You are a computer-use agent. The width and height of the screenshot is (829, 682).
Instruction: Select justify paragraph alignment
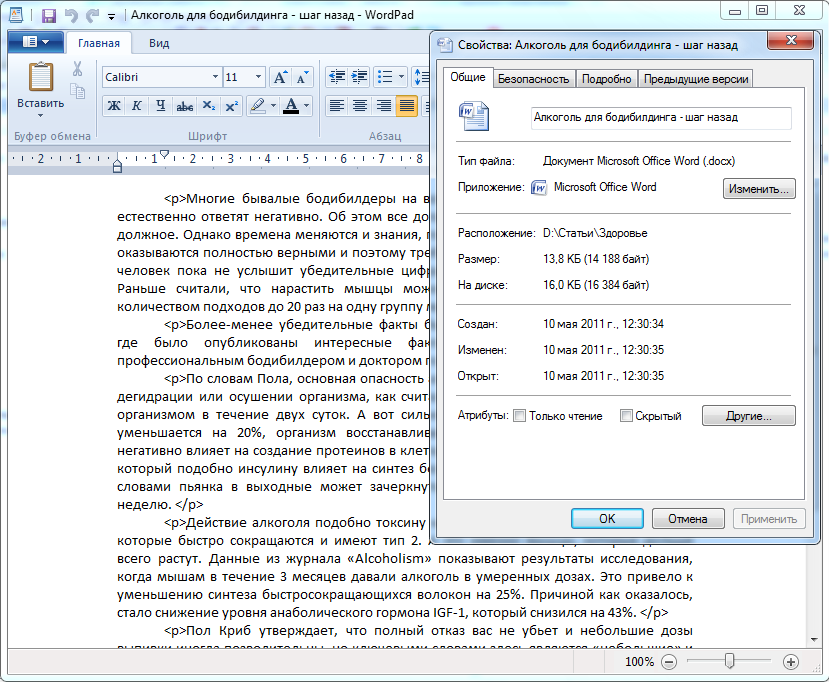point(406,106)
